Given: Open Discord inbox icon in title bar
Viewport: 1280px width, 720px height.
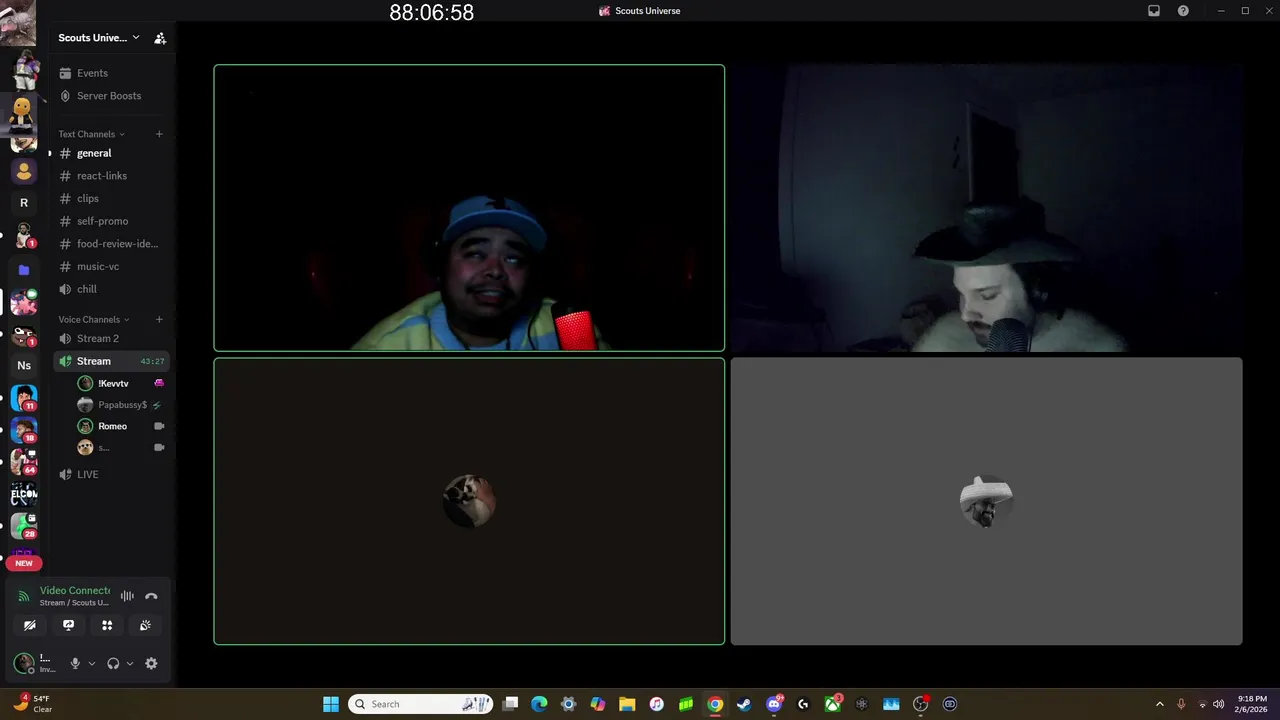Looking at the screenshot, I should (1154, 11).
